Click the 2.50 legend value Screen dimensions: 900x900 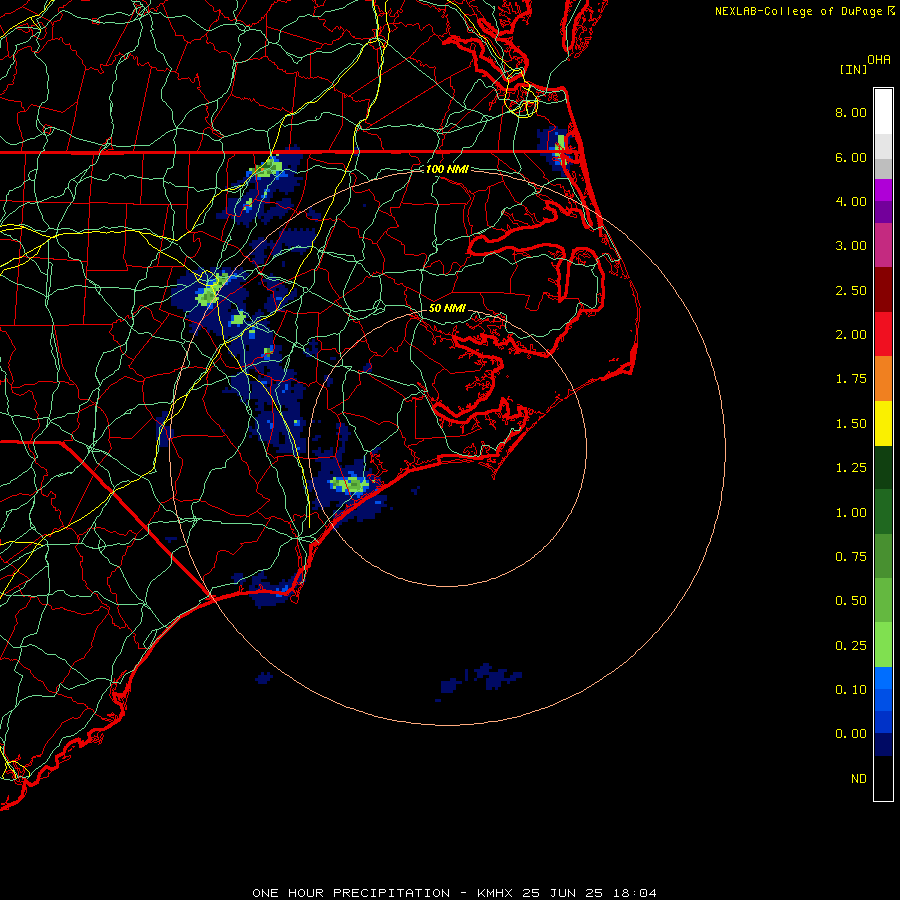pos(851,290)
